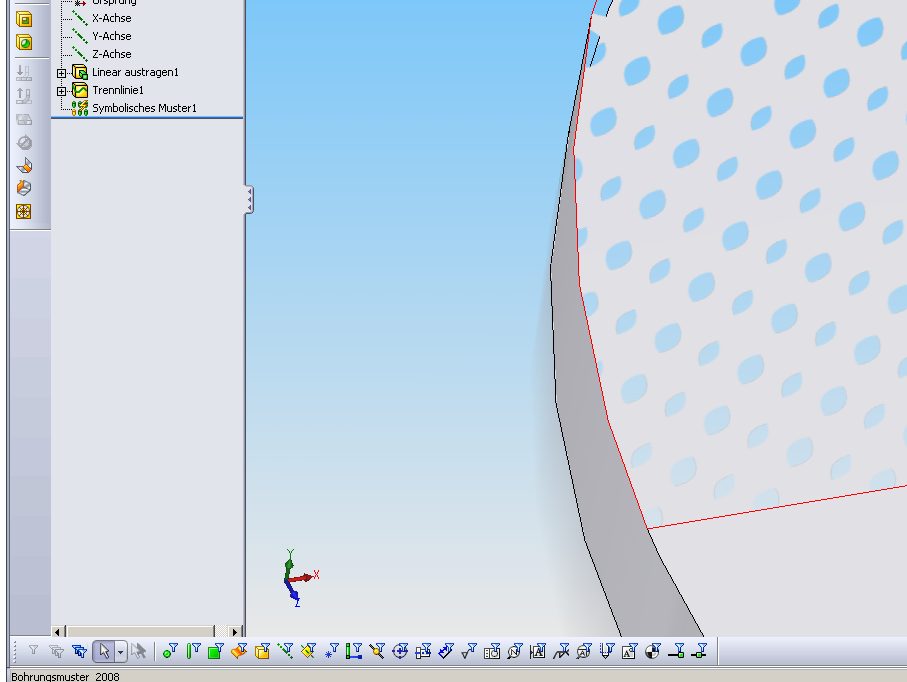This screenshot has width=907, height=682.
Task: Expand the Trennlinie1 tree node
Action: click(x=62, y=91)
